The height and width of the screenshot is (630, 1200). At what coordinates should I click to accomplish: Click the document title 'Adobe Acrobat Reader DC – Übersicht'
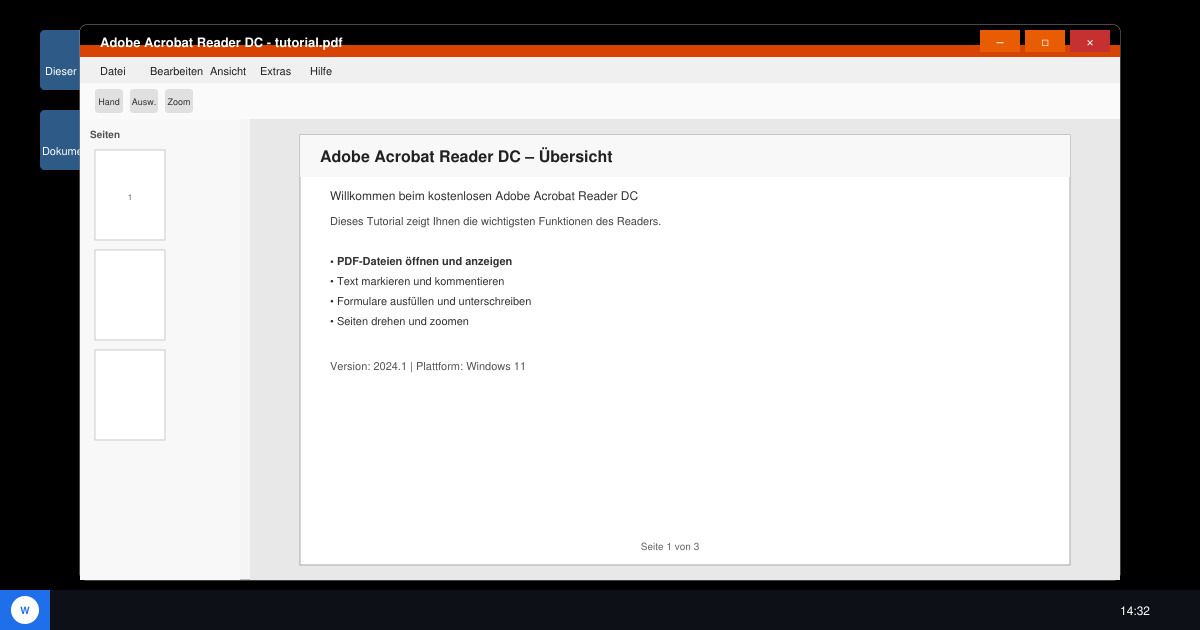point(466,157)
